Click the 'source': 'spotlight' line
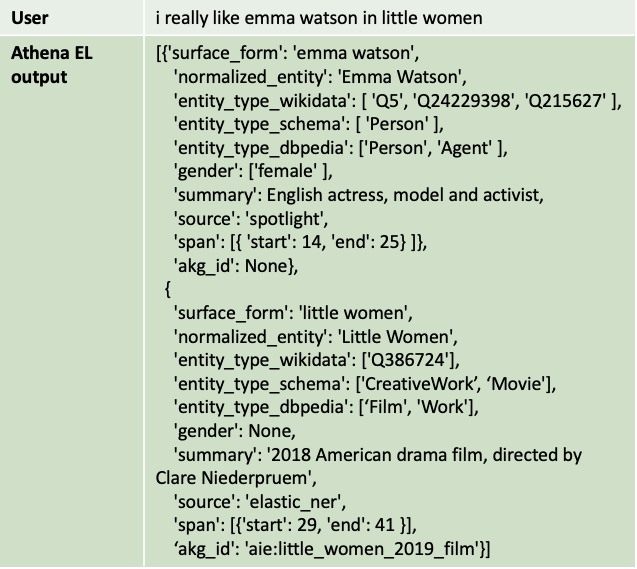This screenshot has height=569, width=637. (251, 219)
